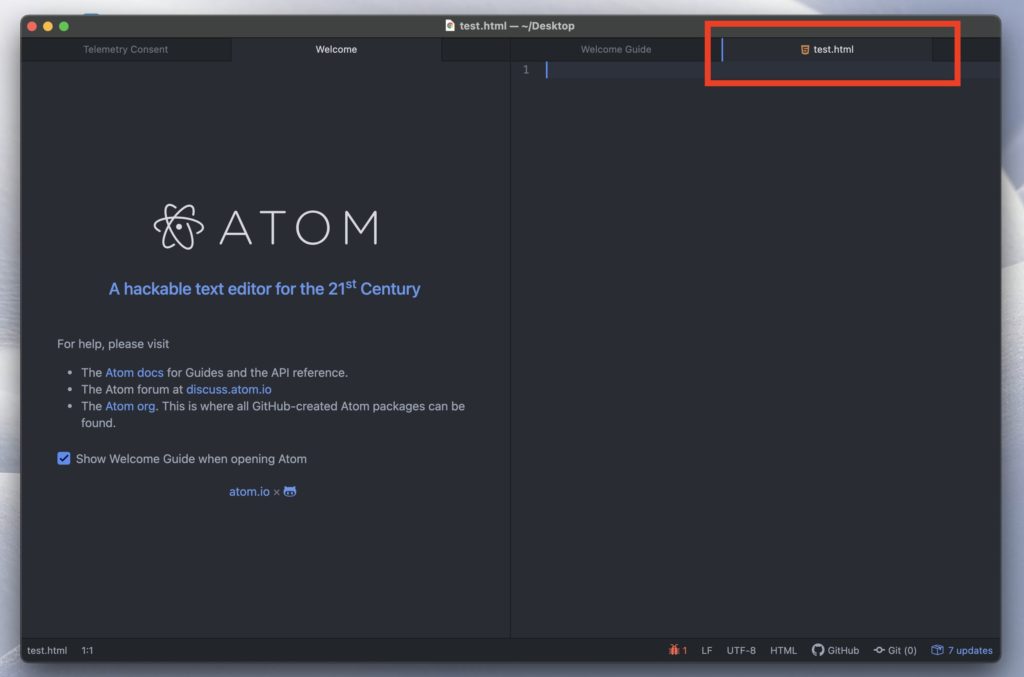Open the atom.io link

click(x=249, y=492)
